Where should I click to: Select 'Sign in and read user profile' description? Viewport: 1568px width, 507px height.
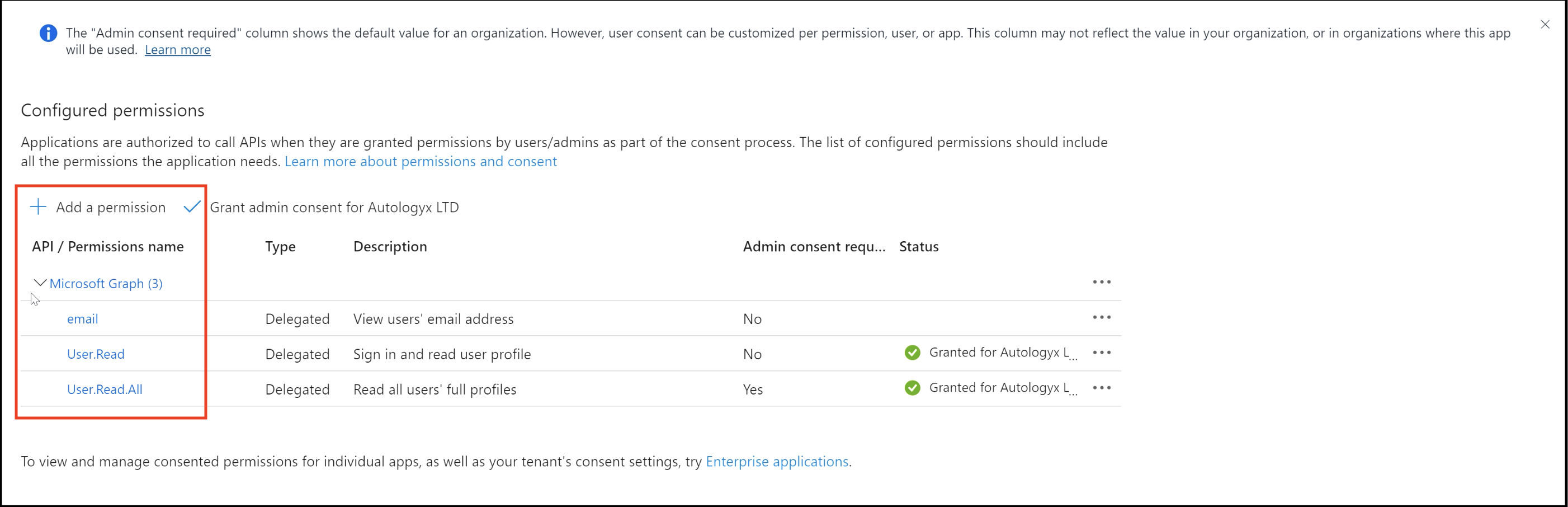442,354
